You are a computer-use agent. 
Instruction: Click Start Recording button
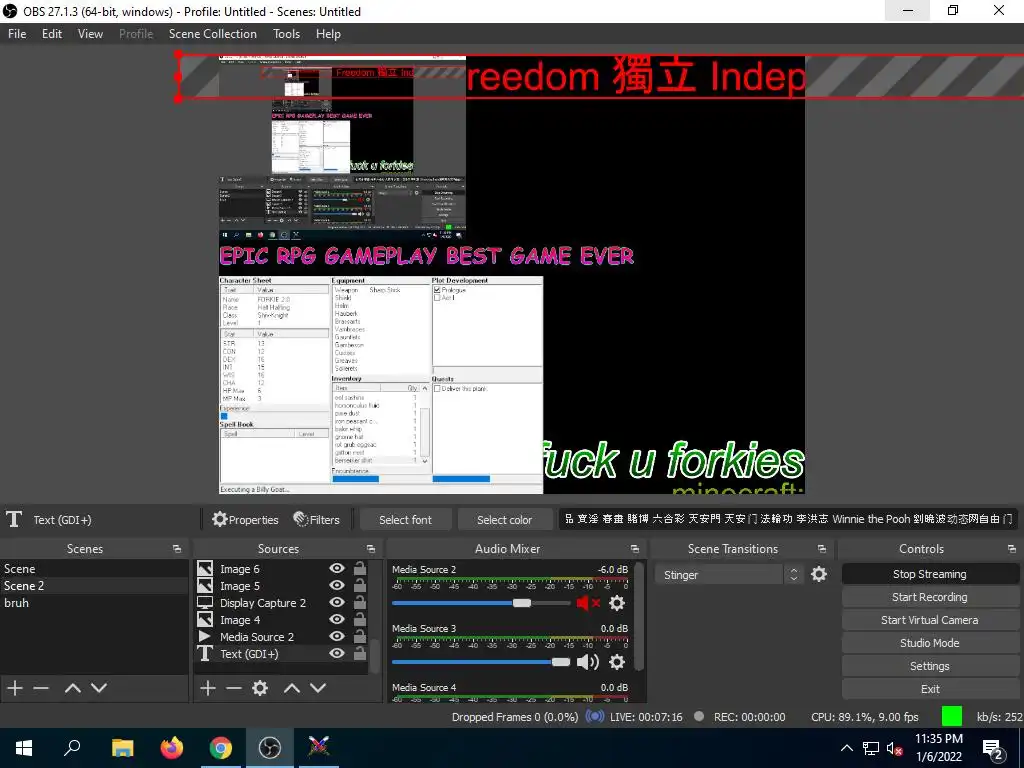coord(930,597)
